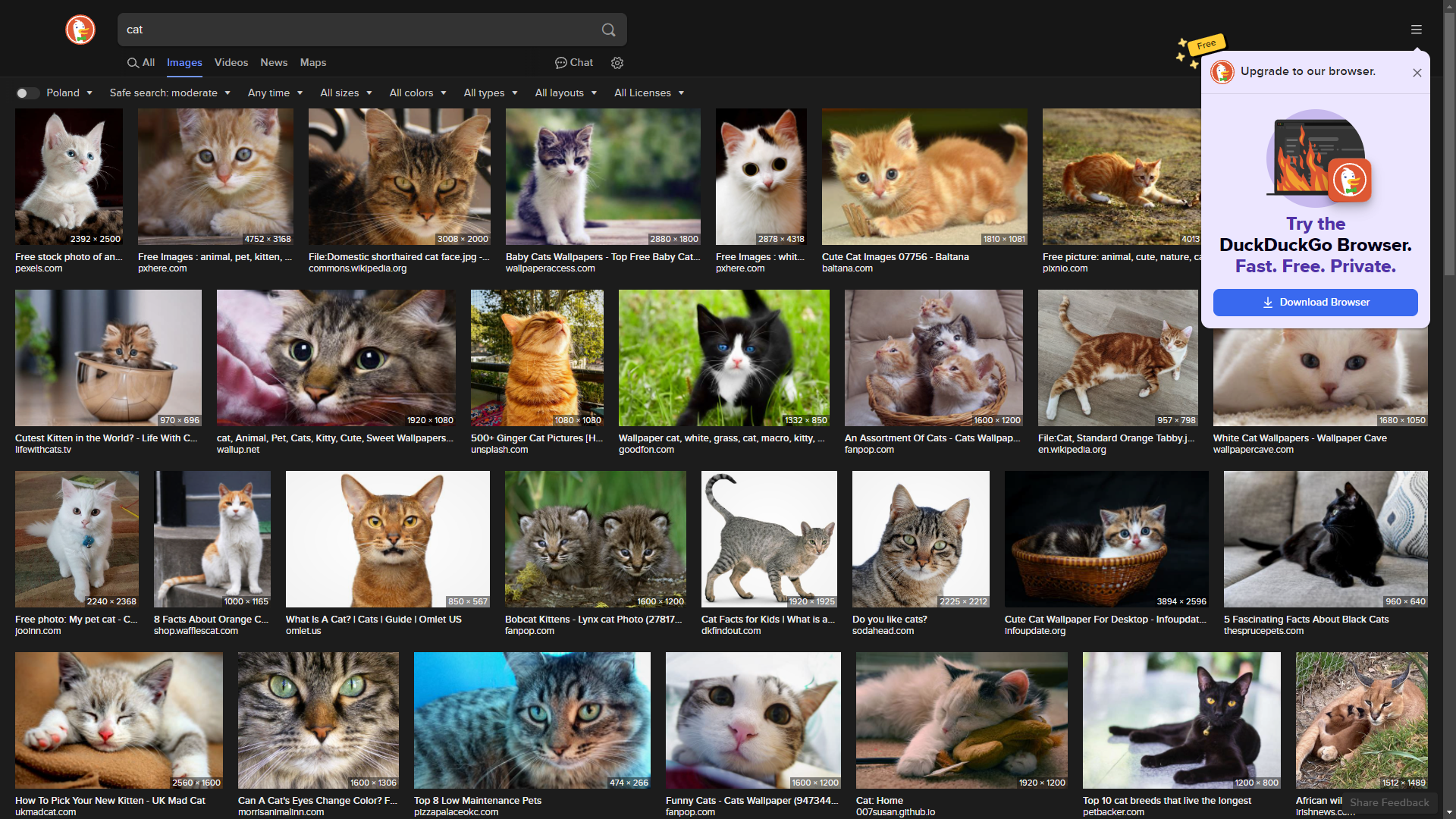Image resolution: width=1456 pixels, height=819 pixels.
Task: Open the commons.wikipedia.org source link
Action: coord(357,268)
